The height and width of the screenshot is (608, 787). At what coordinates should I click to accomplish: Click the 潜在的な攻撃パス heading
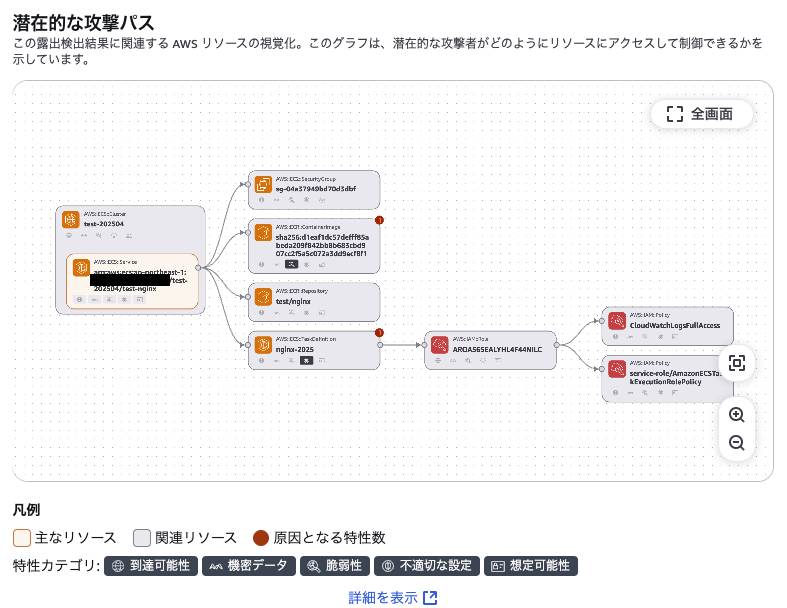coord(83,23)
